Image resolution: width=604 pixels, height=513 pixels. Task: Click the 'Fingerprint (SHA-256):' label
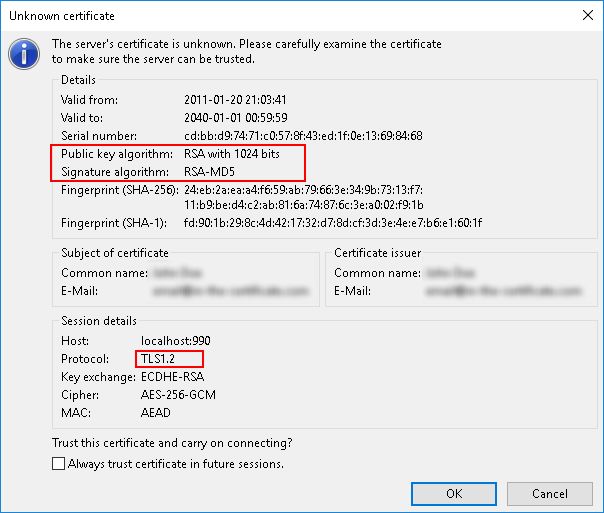tap(120, 189)
